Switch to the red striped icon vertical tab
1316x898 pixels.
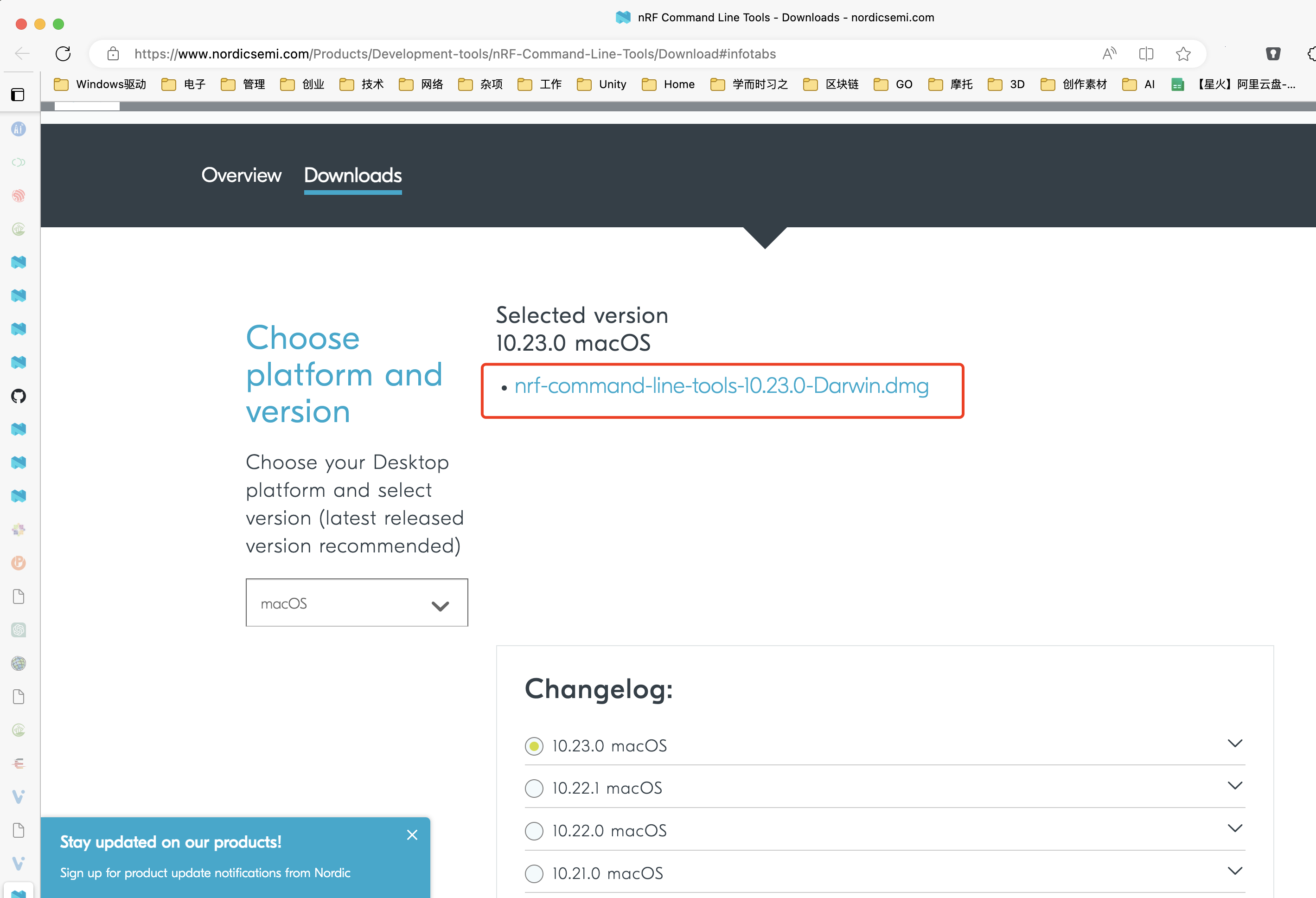(x=19, y=764)
